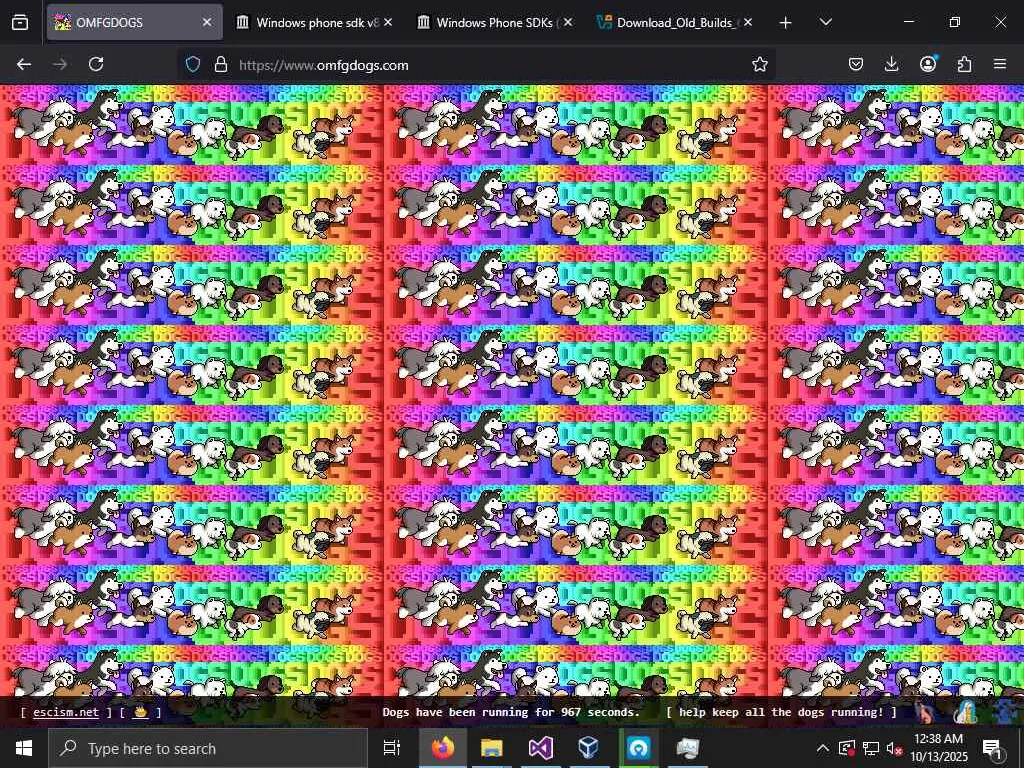Open VirtualBox from the taskbar
Viewport: 1024px width, 768px height.
click(x=590, y=748)
